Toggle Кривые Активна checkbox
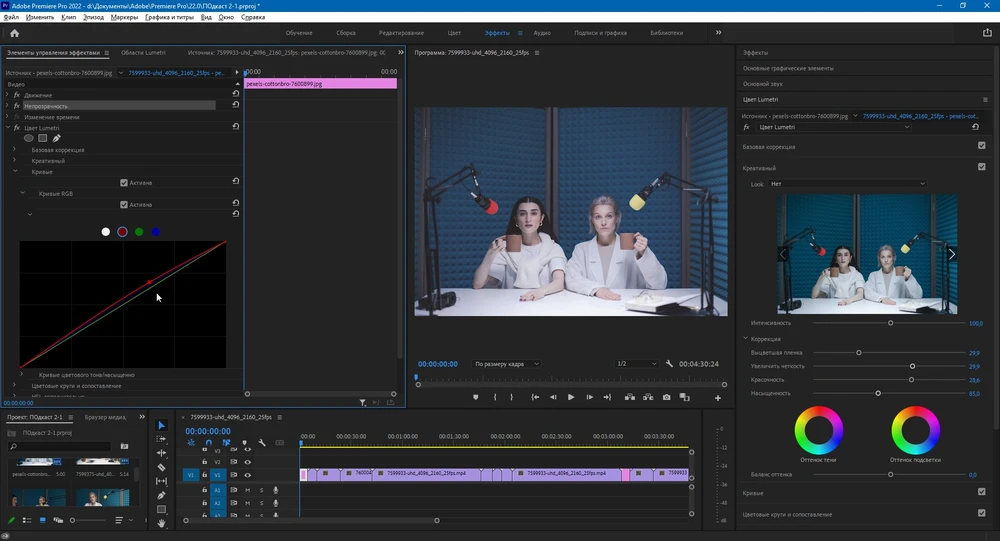This screenshot has width=1000, height=541. pyautogui.click(x=124, y=182)
